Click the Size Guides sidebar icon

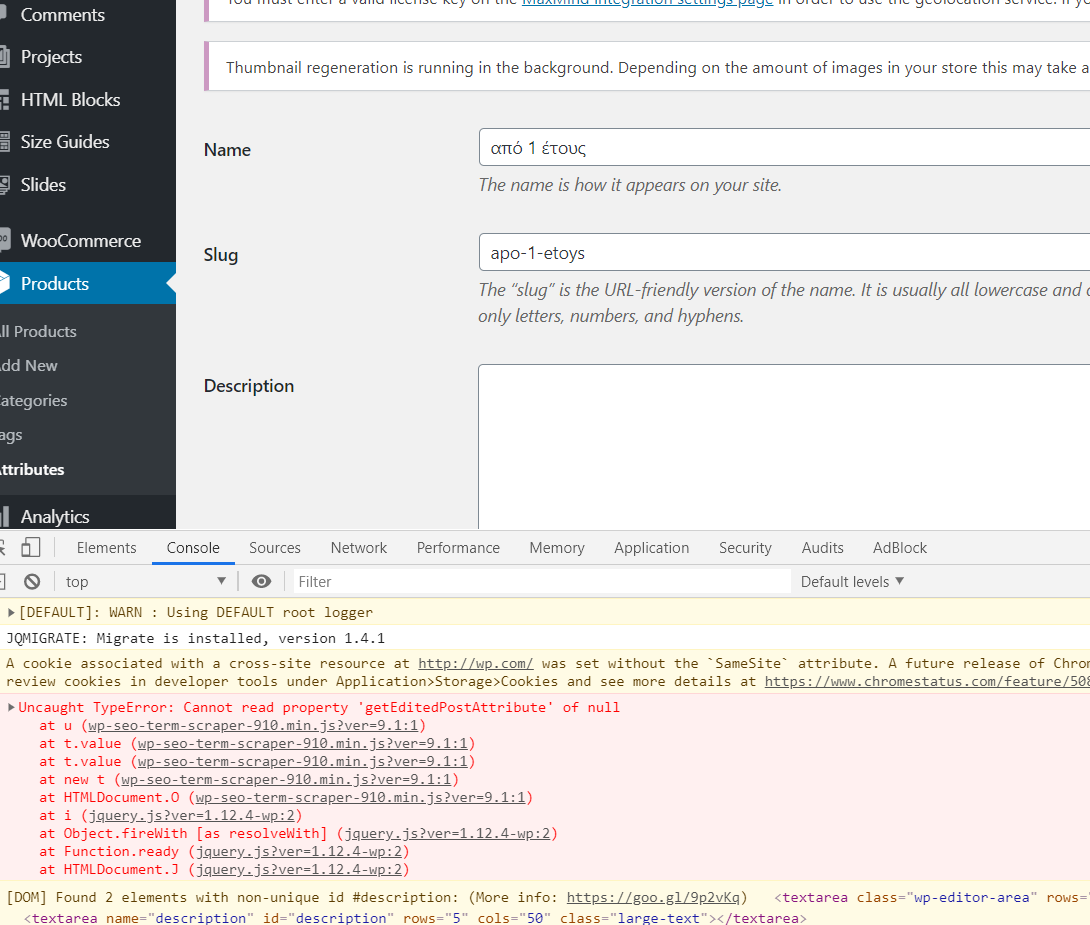(x=4, y=142)
